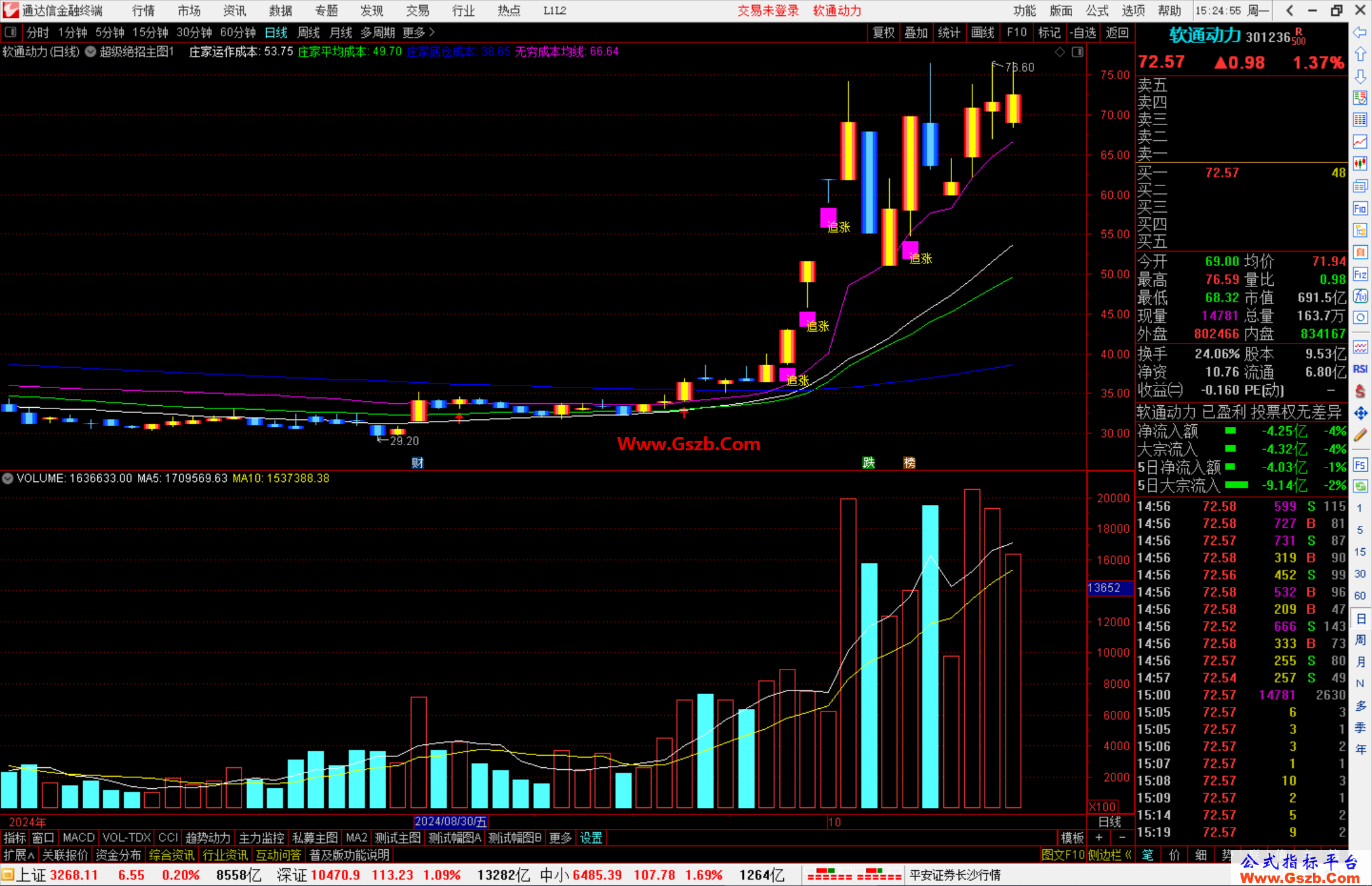The width and height of the screenshot is (1372, 886).
Task: Click the panel layout icon left of 分时
Action: (x=11, y=32)
